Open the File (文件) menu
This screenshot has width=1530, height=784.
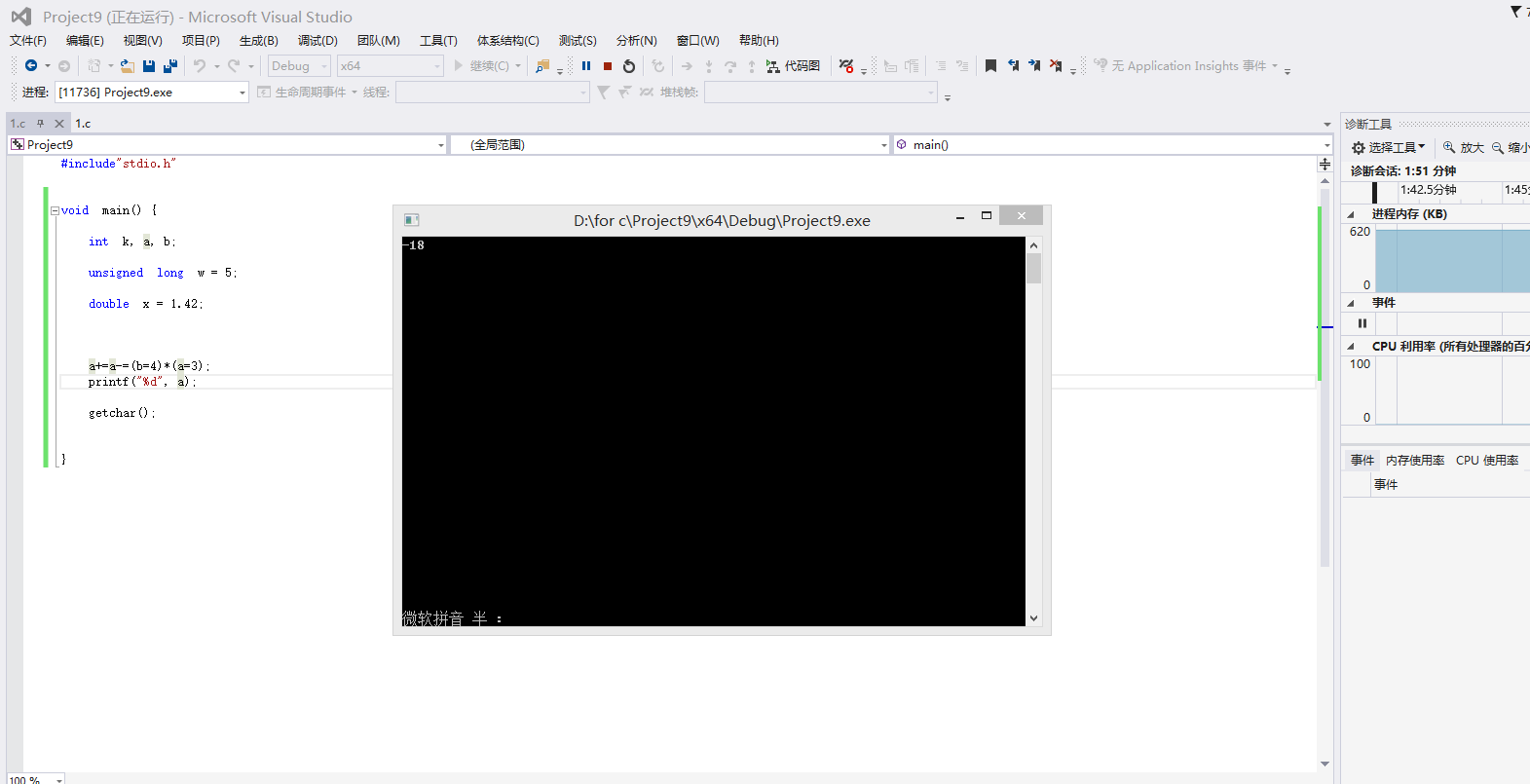tap(28, 41)
